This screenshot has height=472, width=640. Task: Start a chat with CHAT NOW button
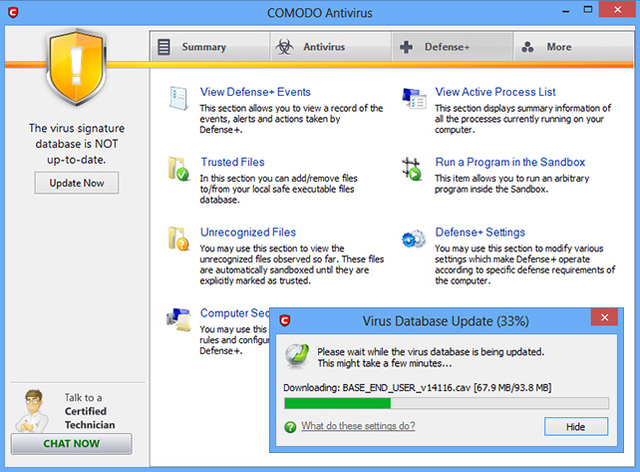pos(71,444)
